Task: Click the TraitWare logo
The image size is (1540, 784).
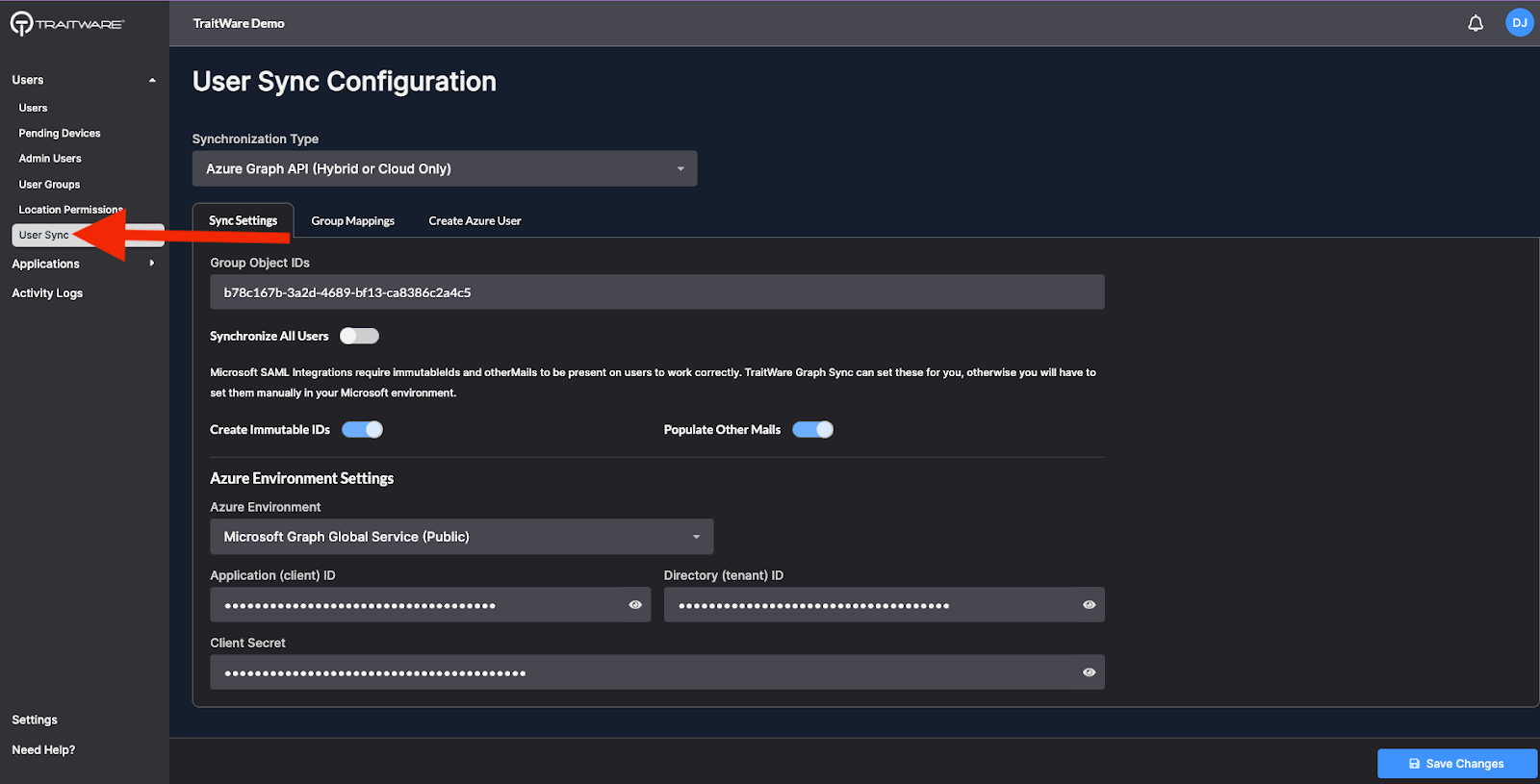Action: pos(67,23)
